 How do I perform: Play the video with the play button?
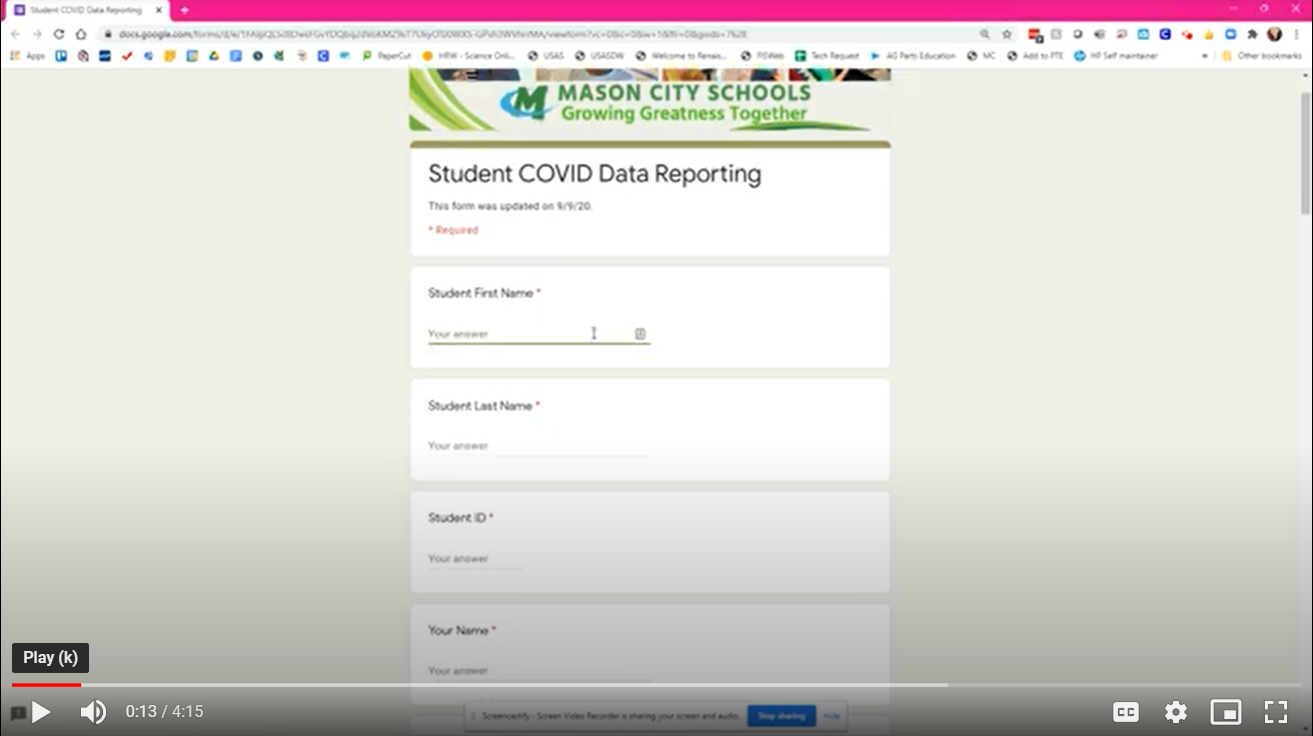tap(41, 712)
